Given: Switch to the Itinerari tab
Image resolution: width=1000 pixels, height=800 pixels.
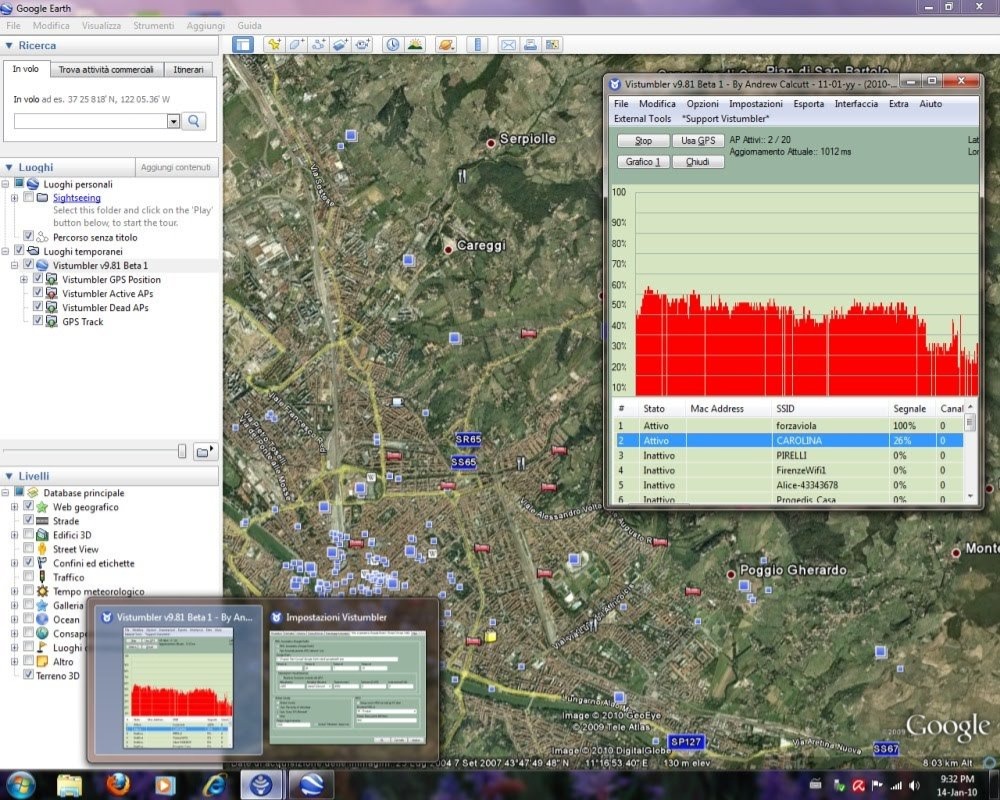Looking at the screenshot, I should pos(188,70).
